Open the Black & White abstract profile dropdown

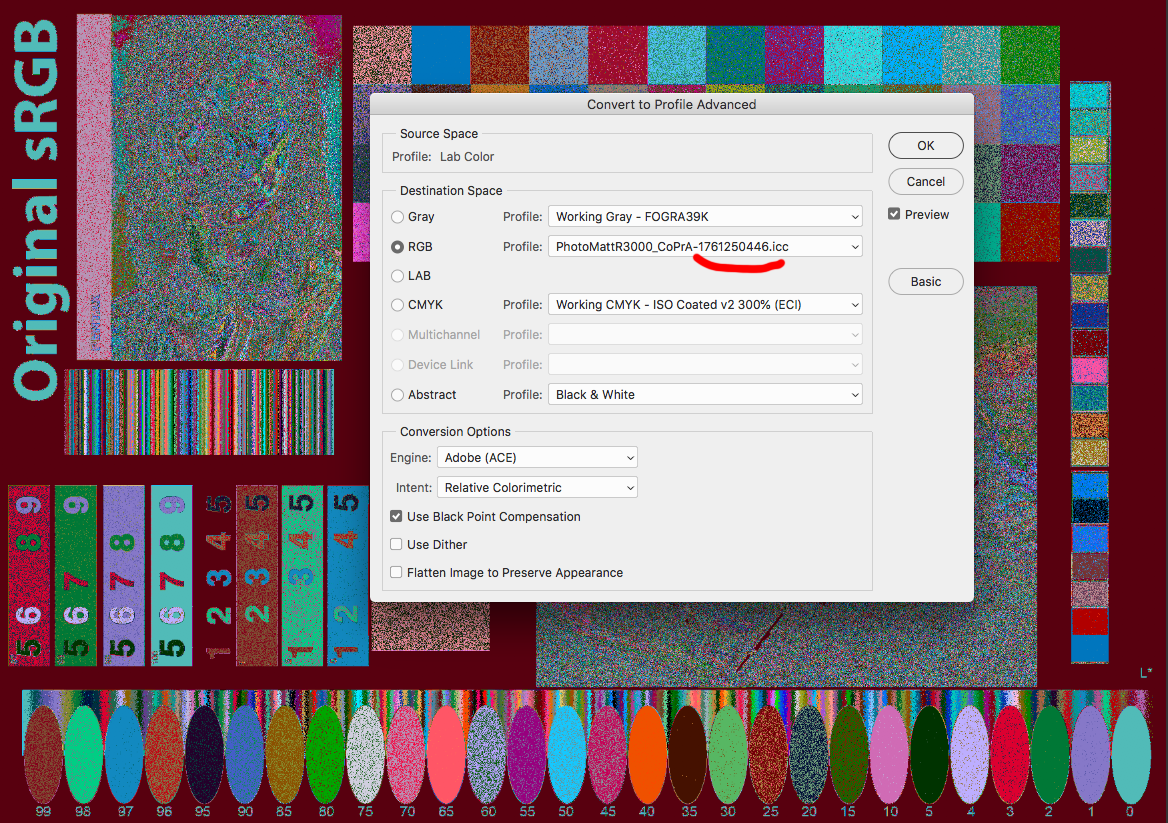pos(704,395)
